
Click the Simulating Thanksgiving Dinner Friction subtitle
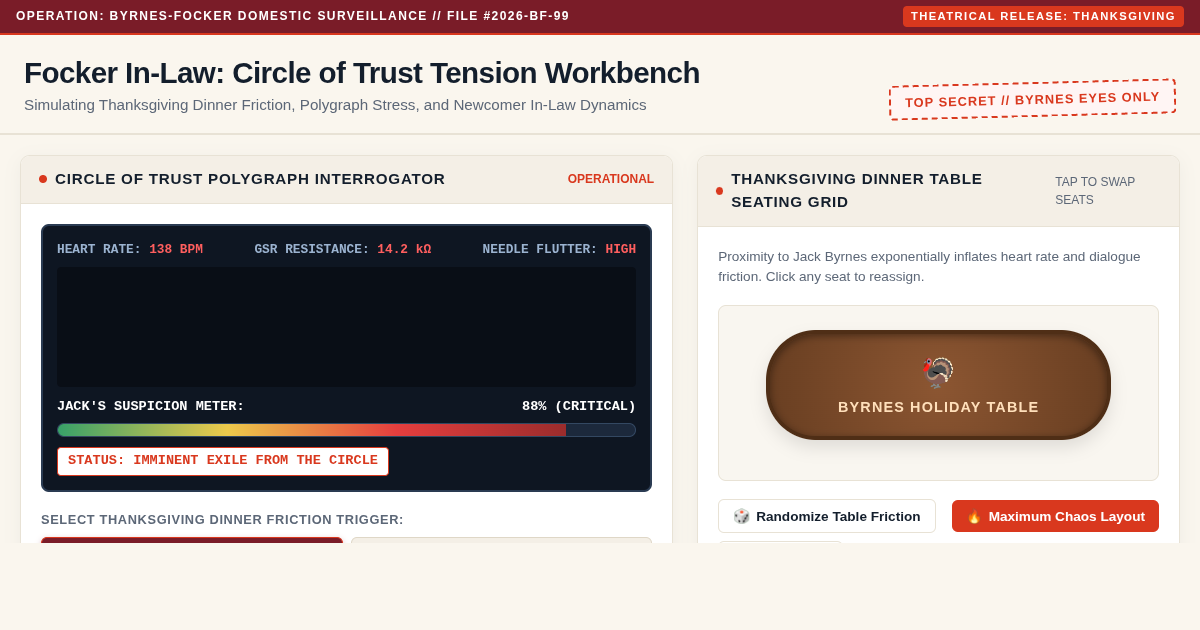[335, 105]
